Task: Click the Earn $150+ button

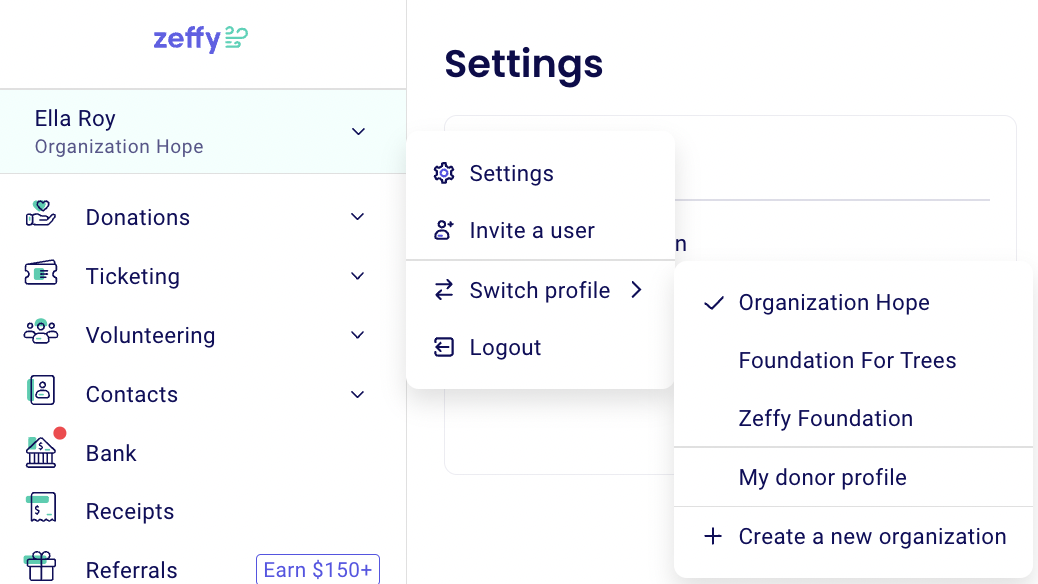Action: pyautogui.click(x=318, y=569)
